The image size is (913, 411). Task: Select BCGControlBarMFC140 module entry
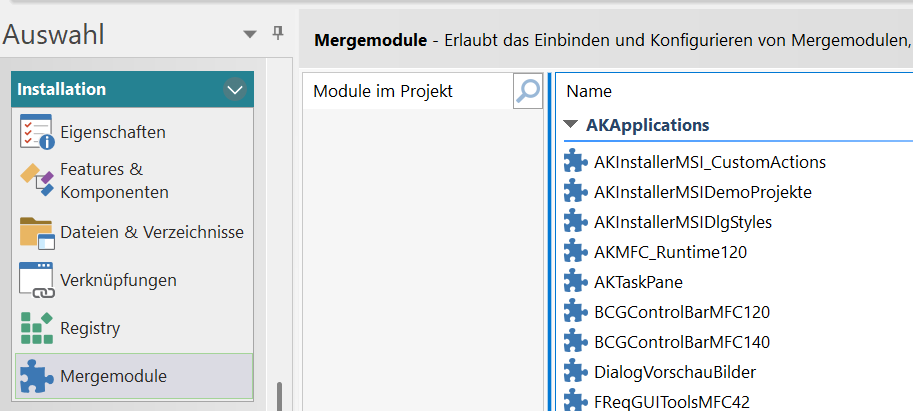coord(681,342)
